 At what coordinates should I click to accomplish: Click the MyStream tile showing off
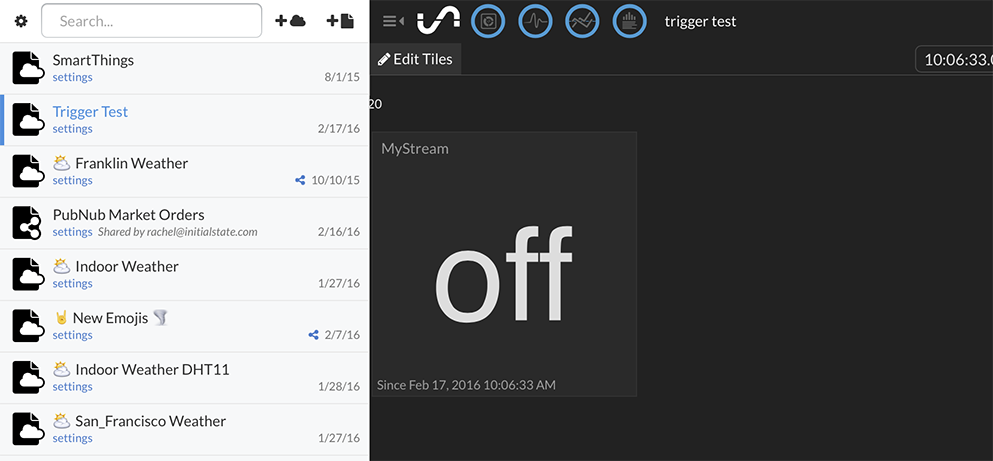[503, 264]
